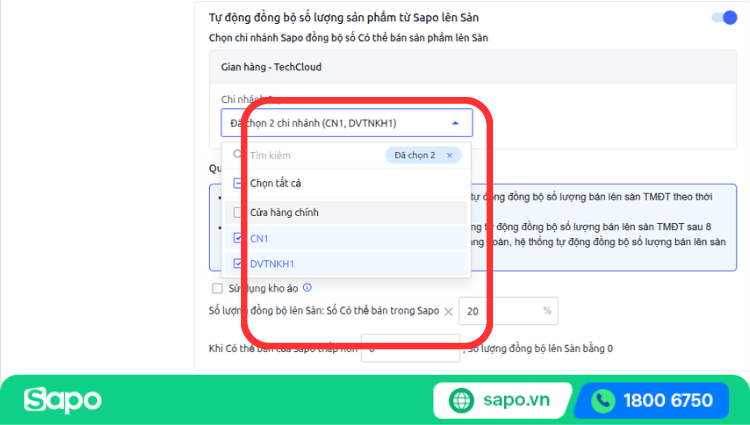Screen dimensions: 750x425
Task: Click the DVTNKH1 option label
Action: (x=272, y=264)
